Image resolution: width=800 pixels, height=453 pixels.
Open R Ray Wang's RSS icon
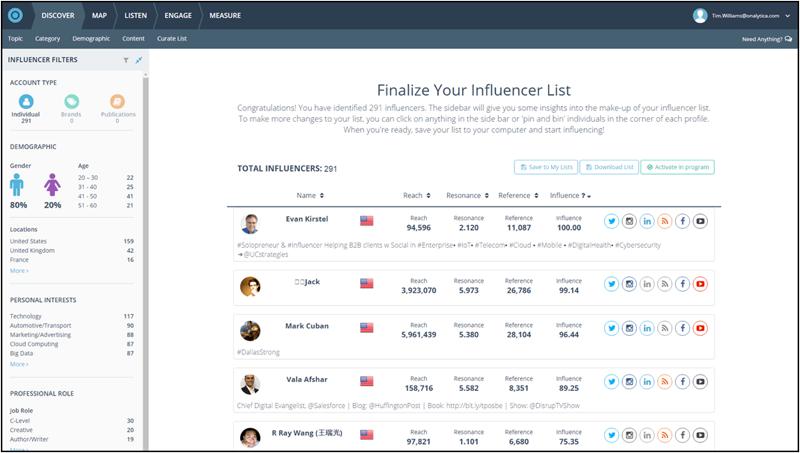tap(664, 435)
